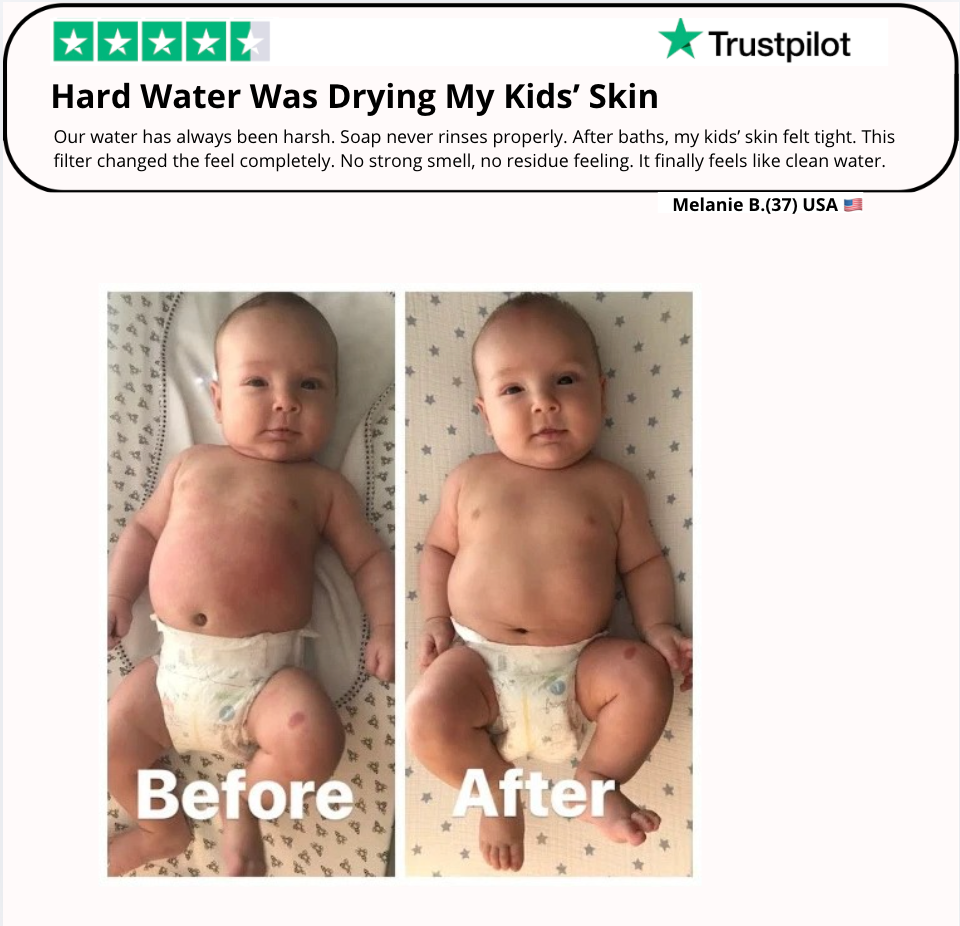
Task: Click the review headline about hard water
Action: tap(354, 97)
